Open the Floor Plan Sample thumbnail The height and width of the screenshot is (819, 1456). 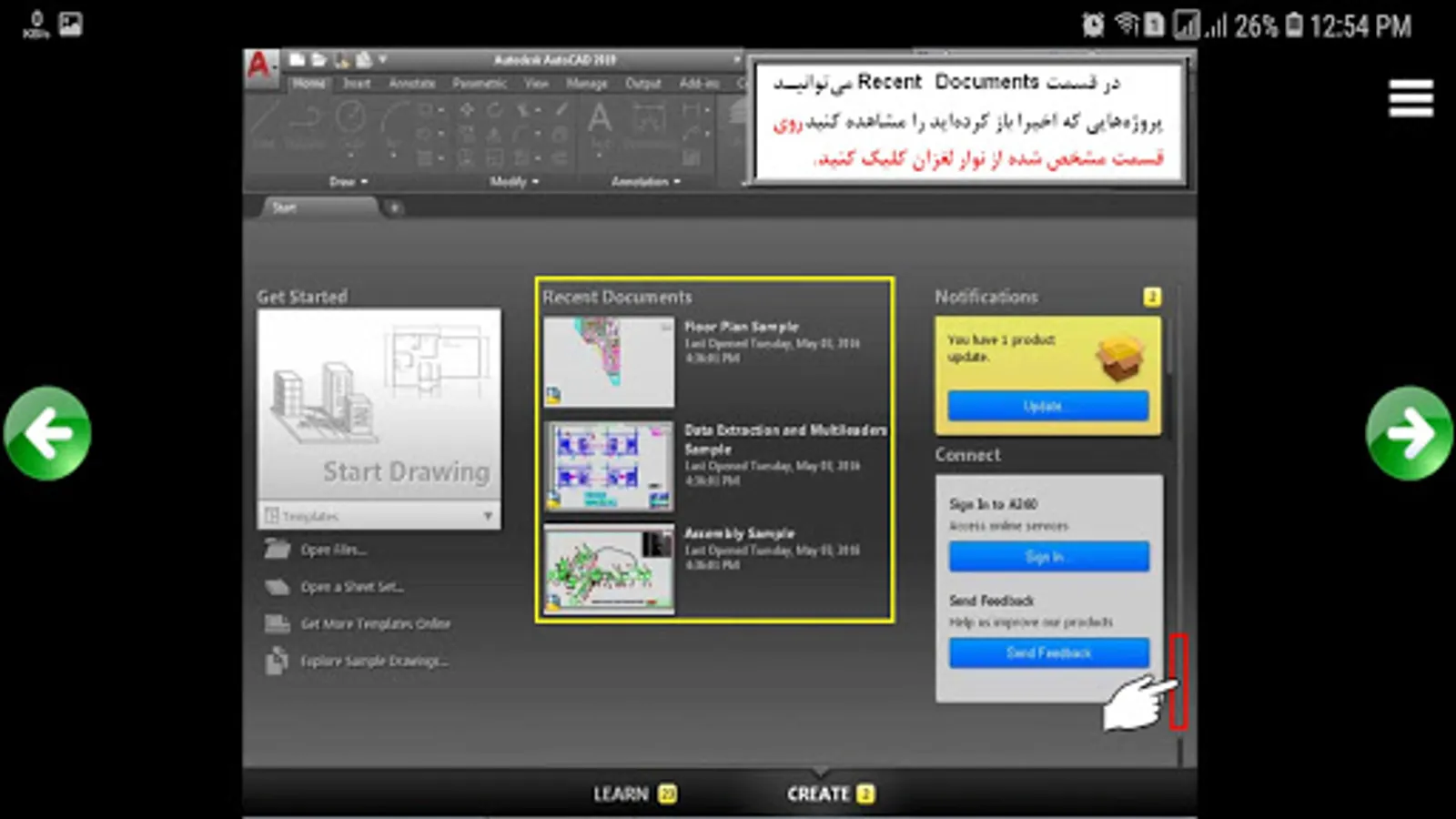tap(609, 361)
